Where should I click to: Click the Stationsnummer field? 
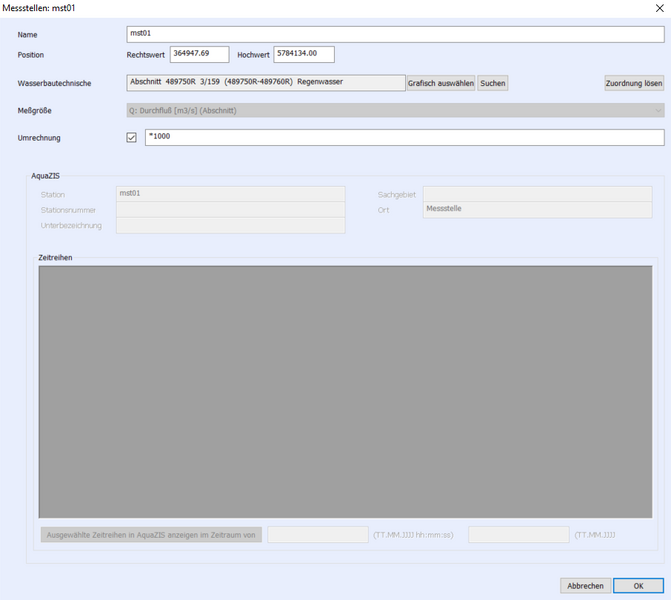pos(231,210)
